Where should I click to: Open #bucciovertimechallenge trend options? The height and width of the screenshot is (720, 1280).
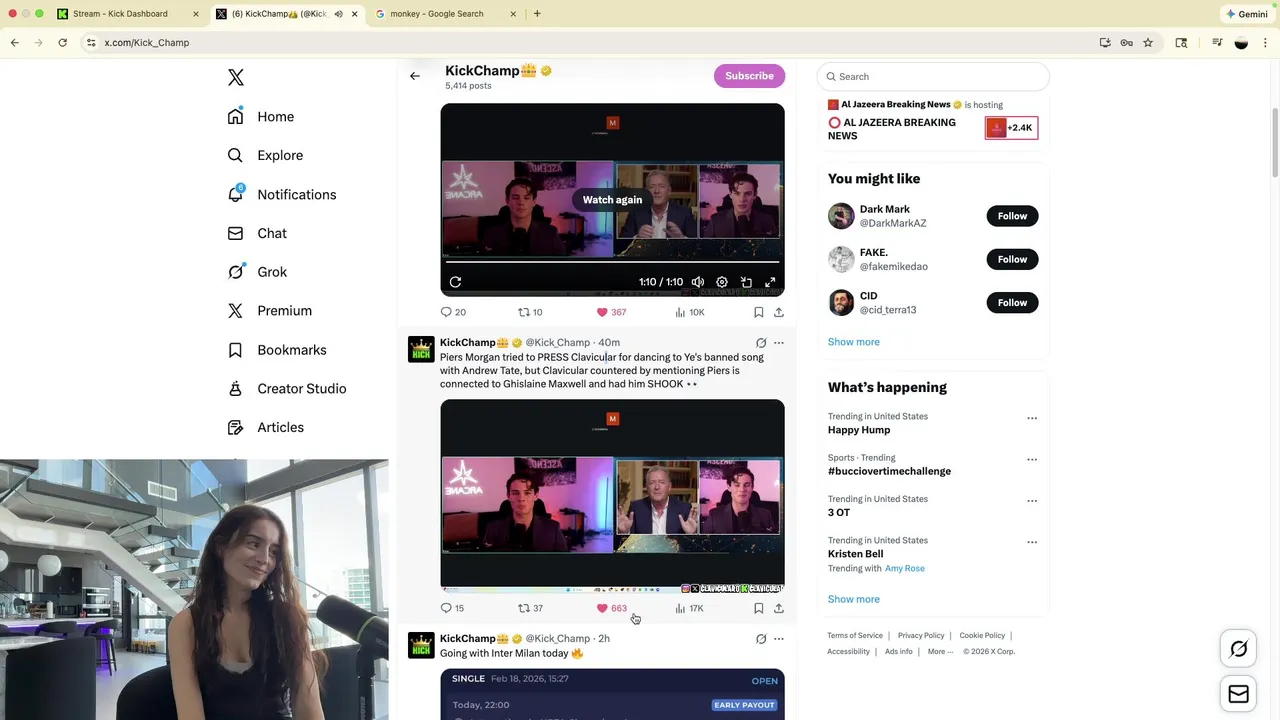click(1032, 460)
